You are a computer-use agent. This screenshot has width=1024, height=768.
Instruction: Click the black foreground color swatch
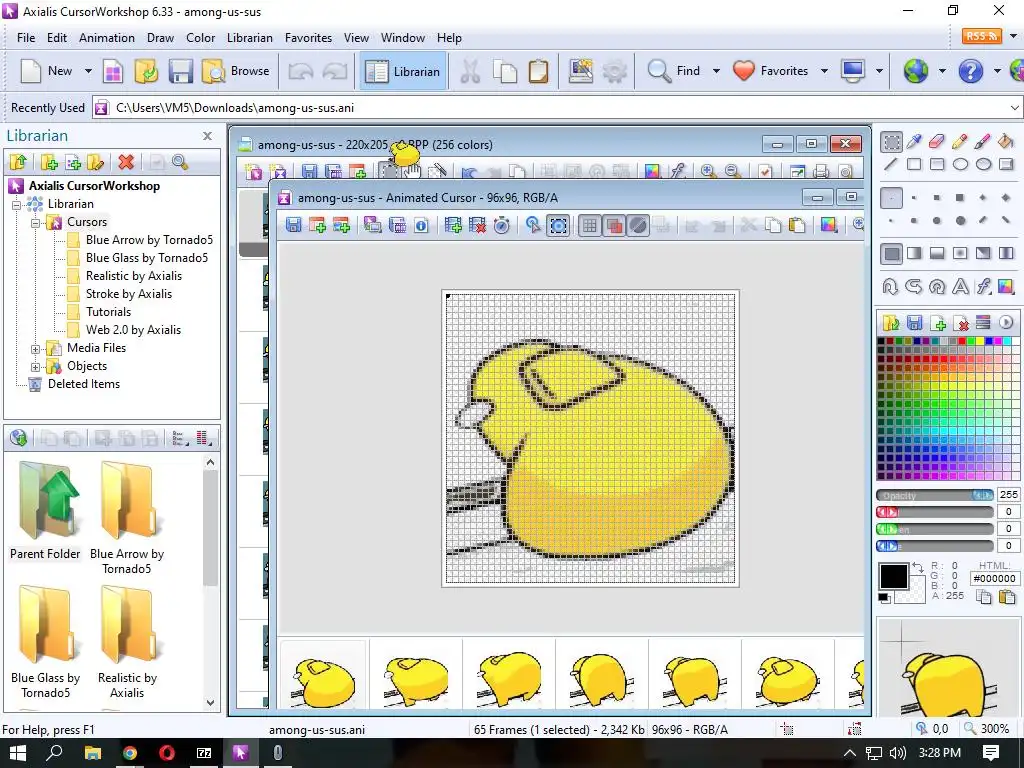[893, 577]
